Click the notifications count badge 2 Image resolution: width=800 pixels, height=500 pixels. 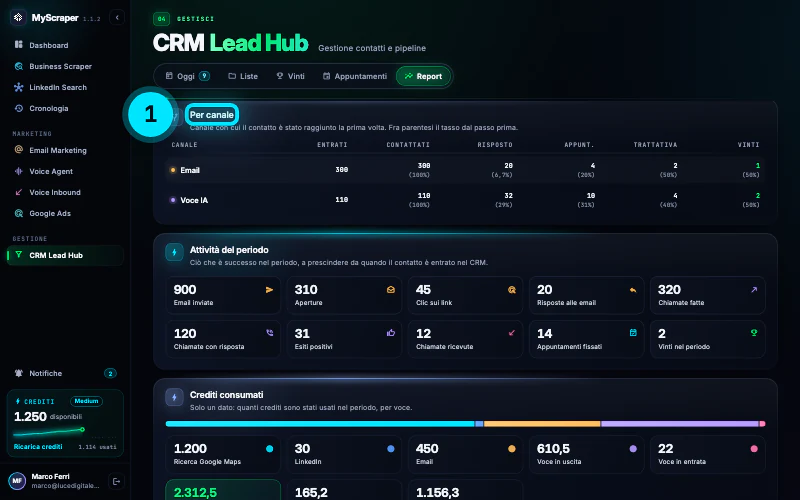(110, 373)
